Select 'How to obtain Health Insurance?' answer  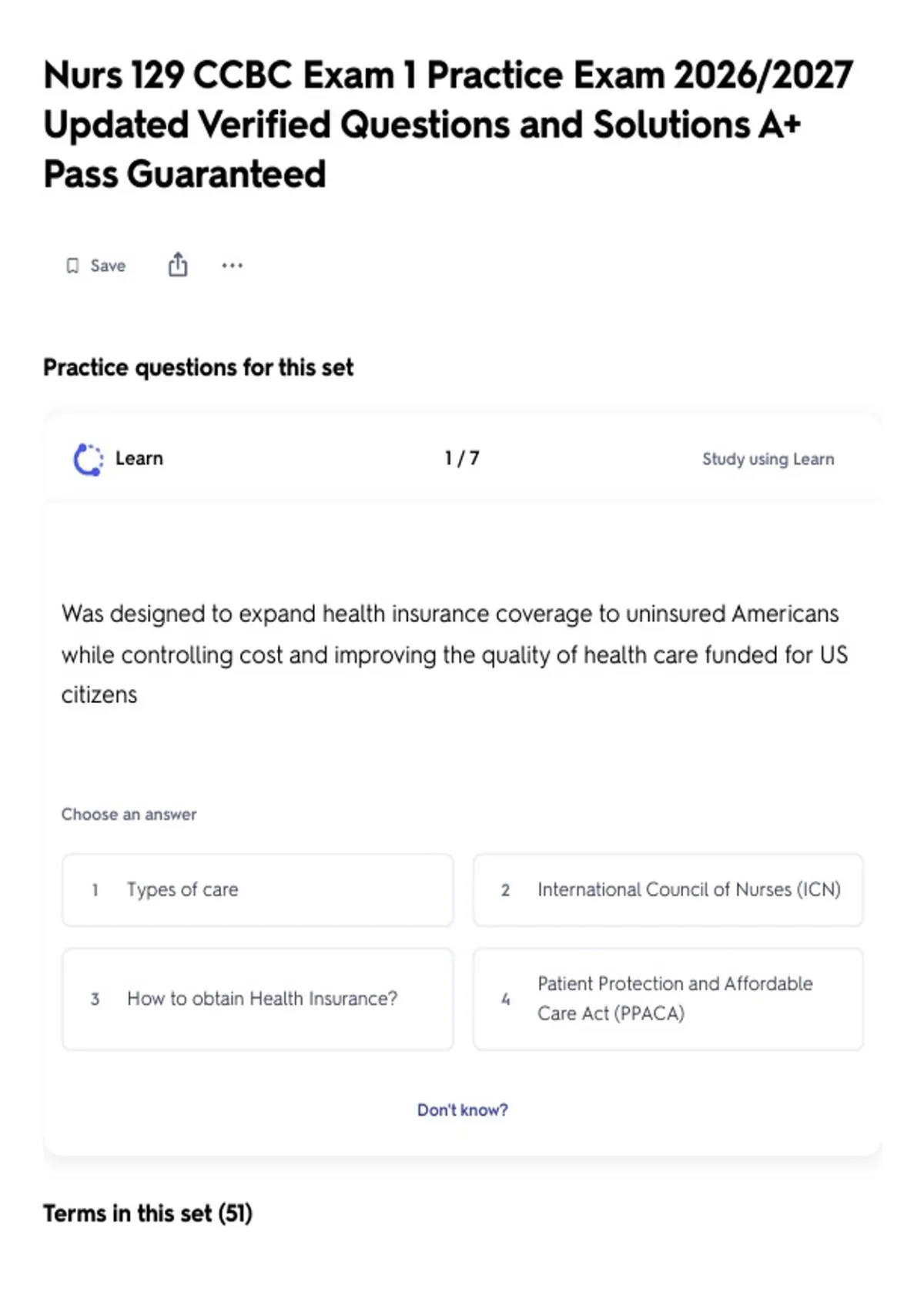pos(257,999)
